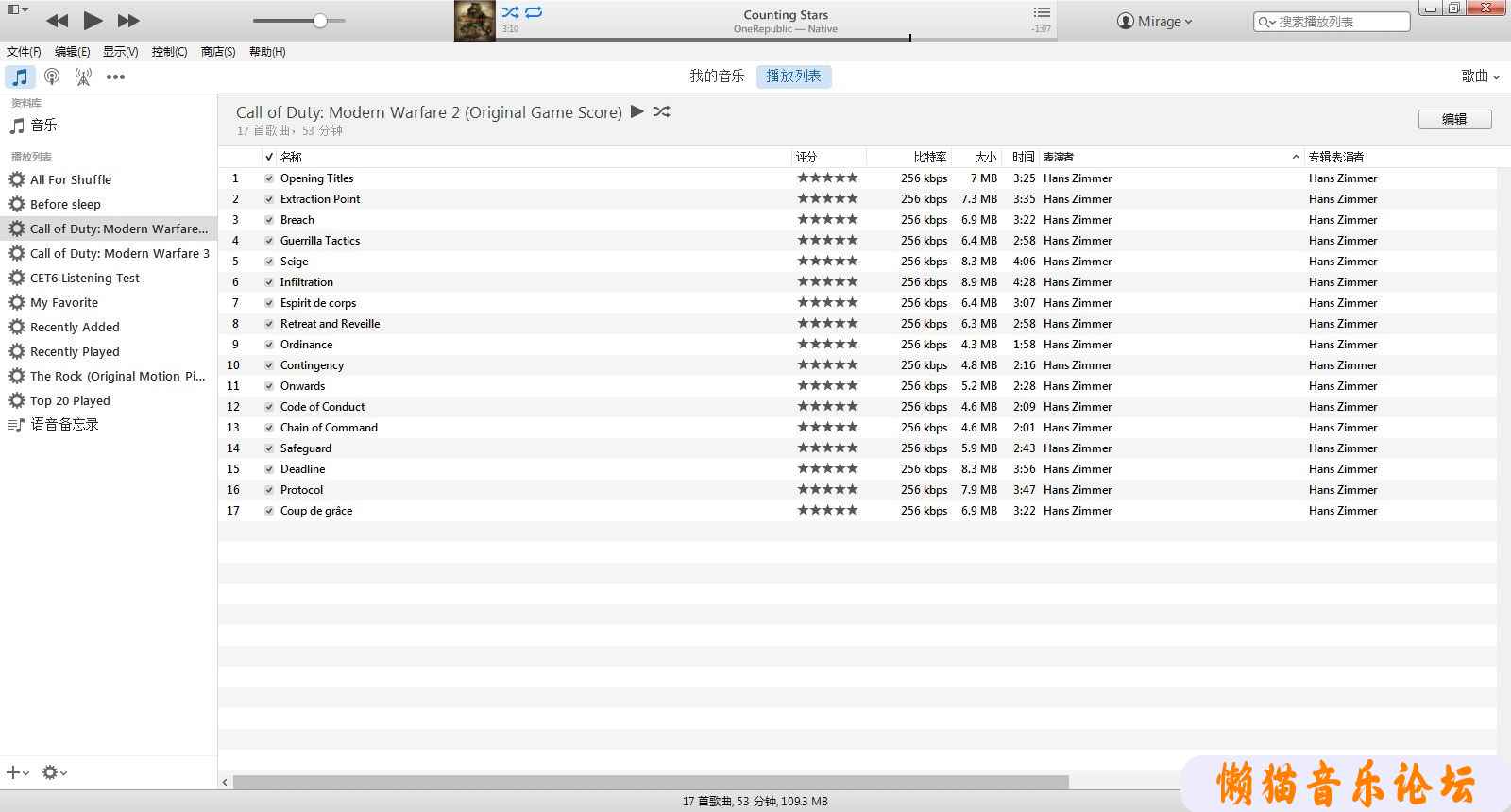Open the Before sleep playlist
The image size is (1511, 812).
[65, 204]
